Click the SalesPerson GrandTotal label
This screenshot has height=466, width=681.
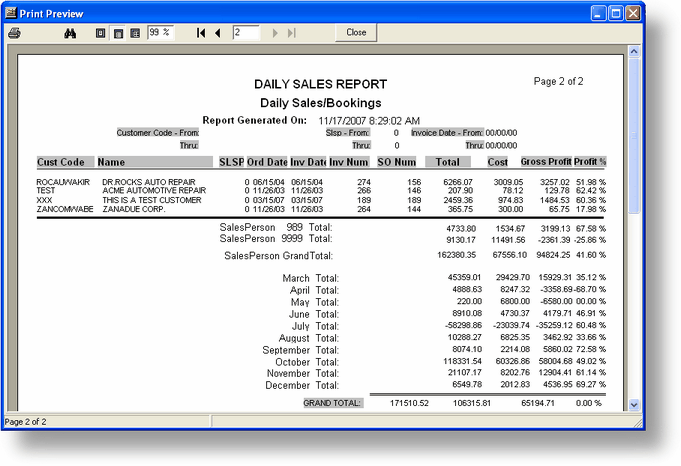(x=278, y=256)
